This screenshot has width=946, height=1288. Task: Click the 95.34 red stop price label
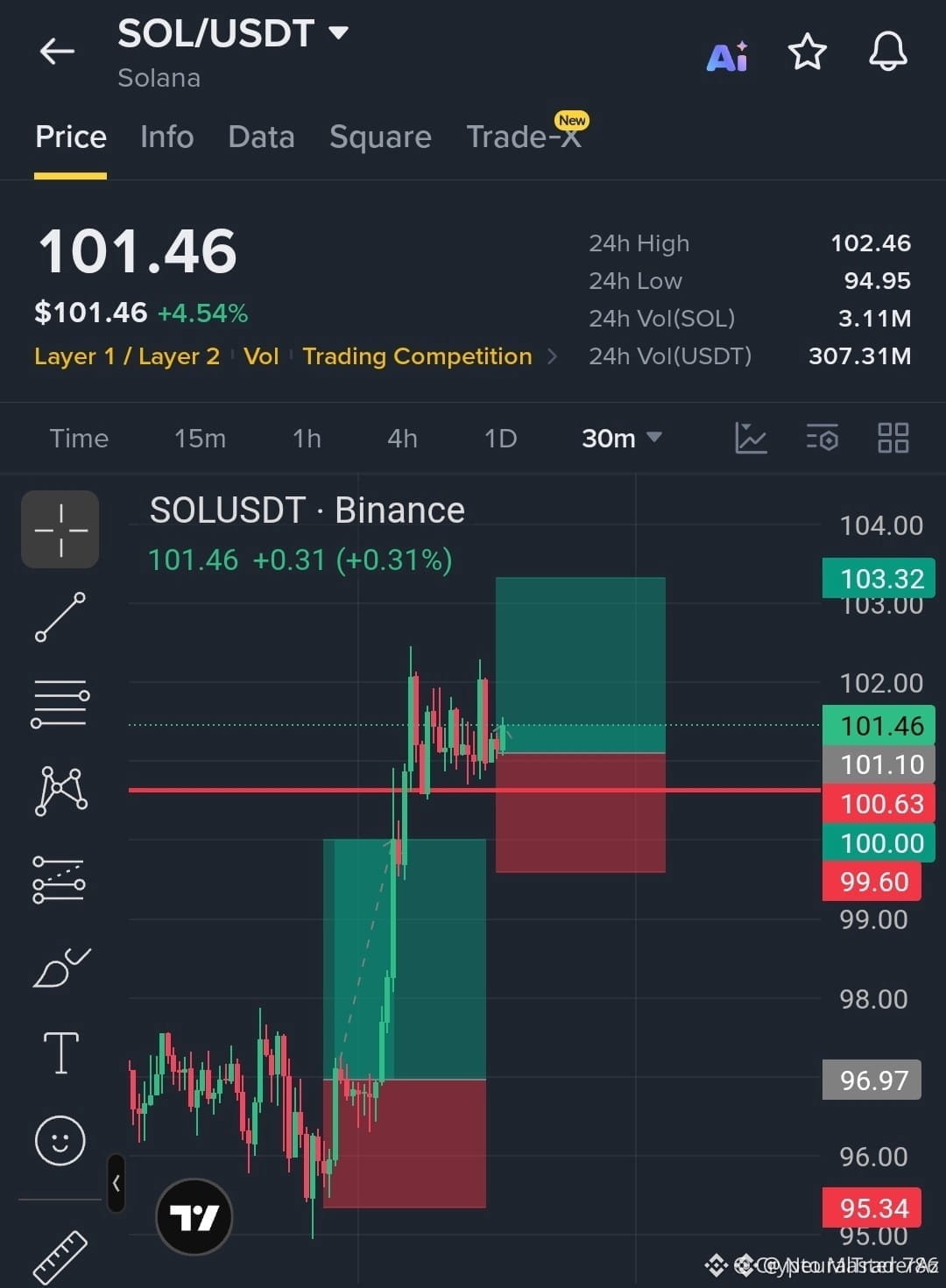[x=872, y=1208]
